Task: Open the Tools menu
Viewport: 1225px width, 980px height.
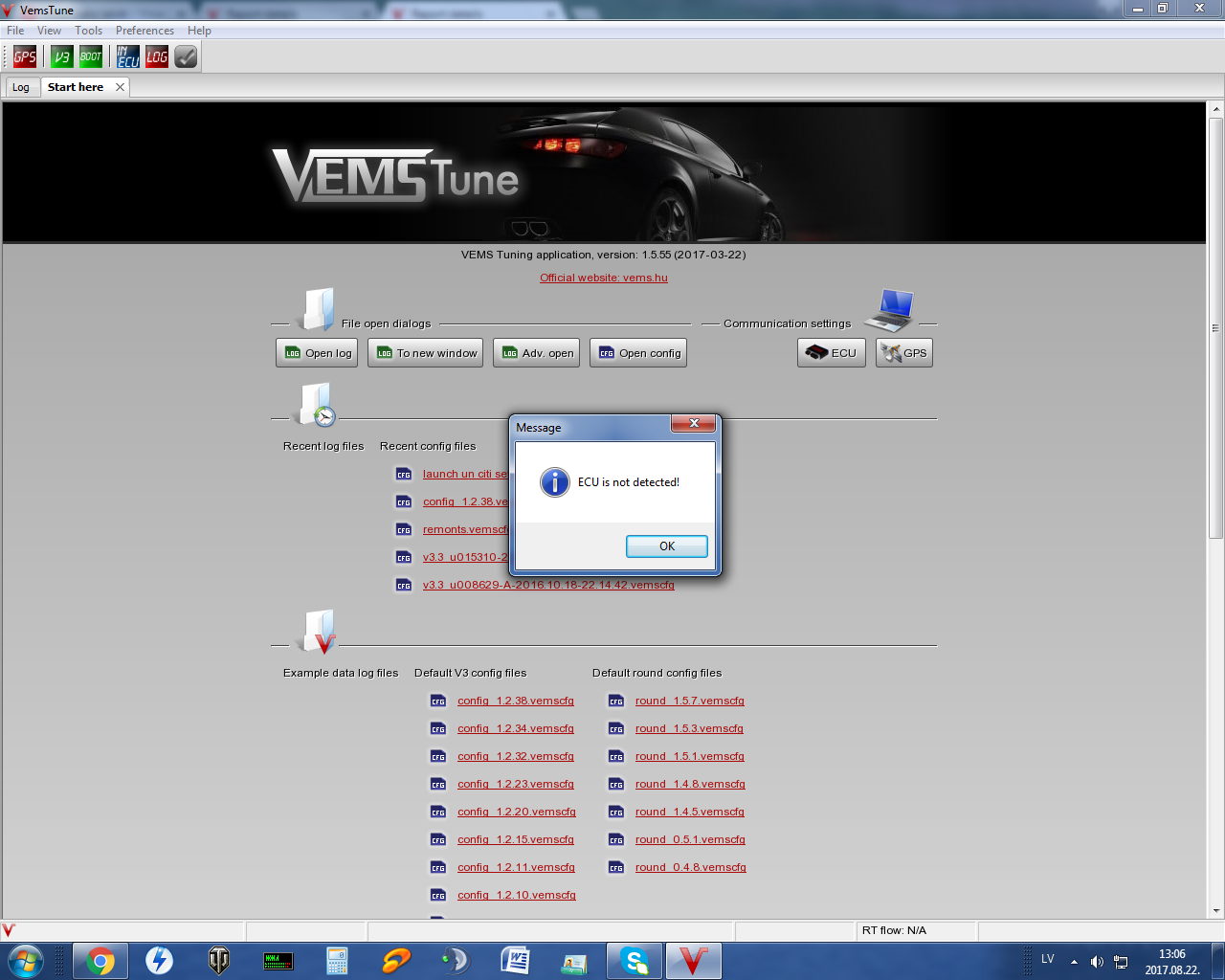Action: coord(89,31)
